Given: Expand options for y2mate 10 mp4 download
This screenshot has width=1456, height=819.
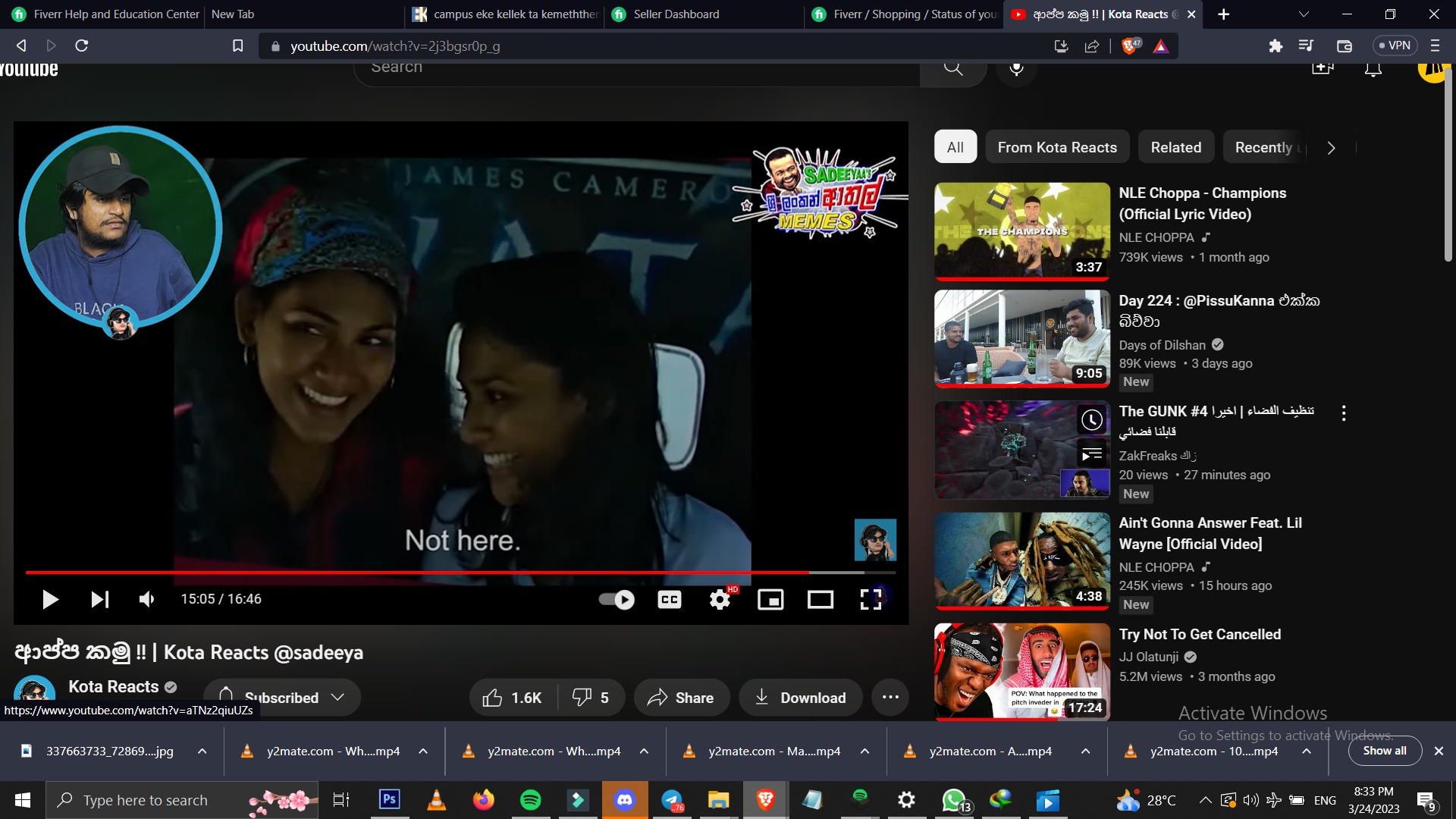Looking at the screenshot, I should pos(1307,752).
